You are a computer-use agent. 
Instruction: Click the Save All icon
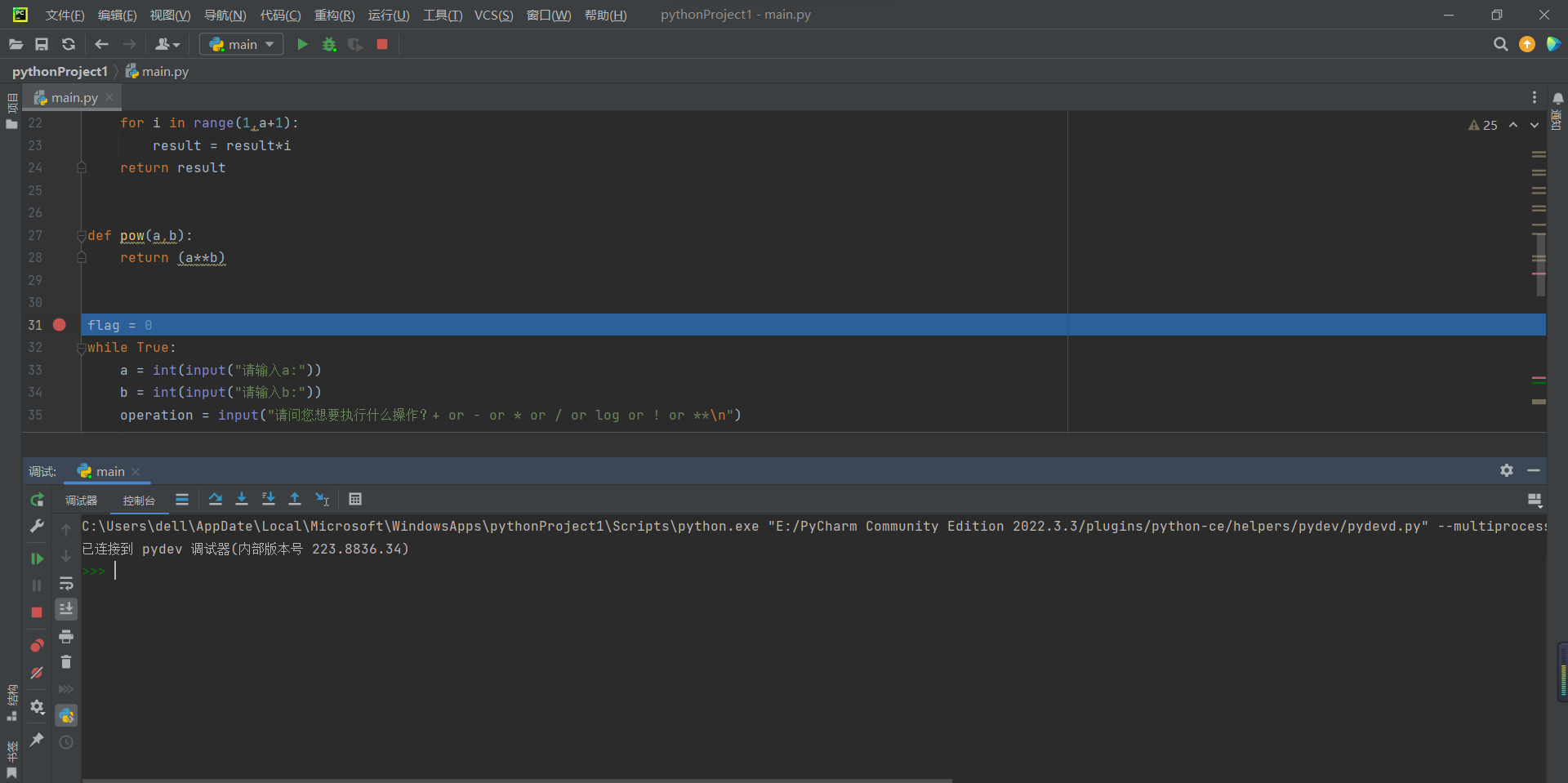tap(42, 44)
